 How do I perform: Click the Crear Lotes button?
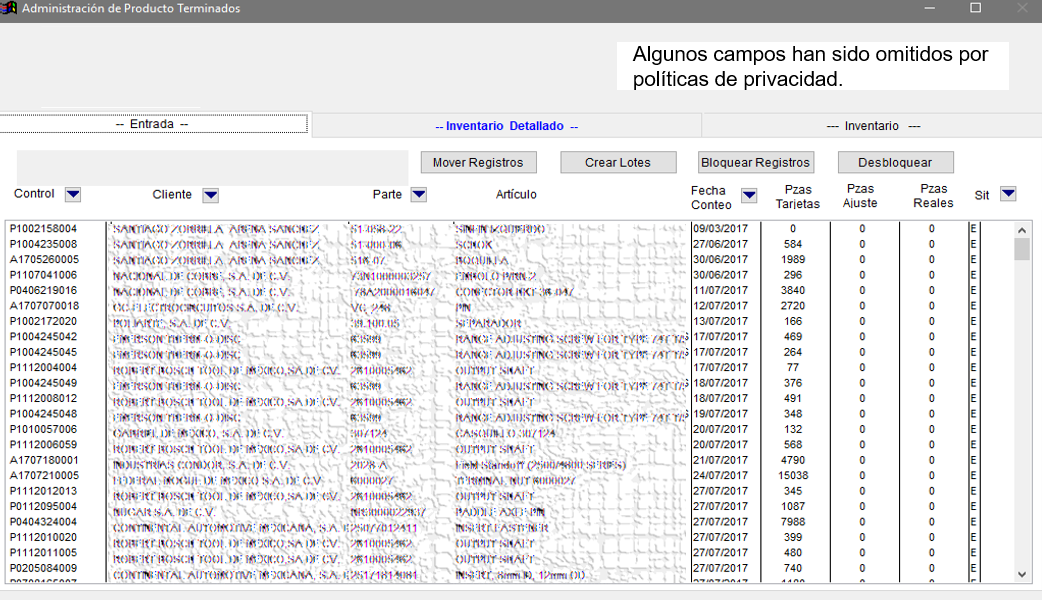click(x=617, y=162)
